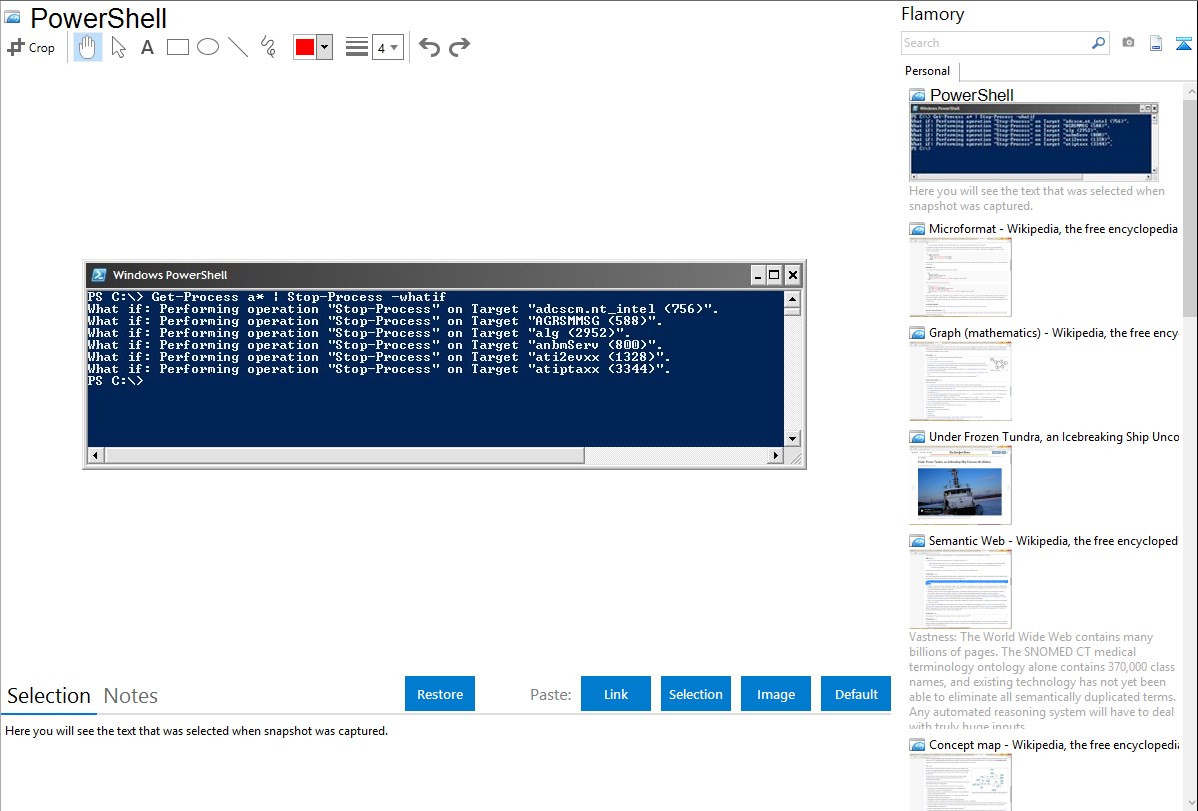The height and width of the screenshot is (811, 1198).
Task: Open the line width 4 dropdown
Action: tap(387, 47)
